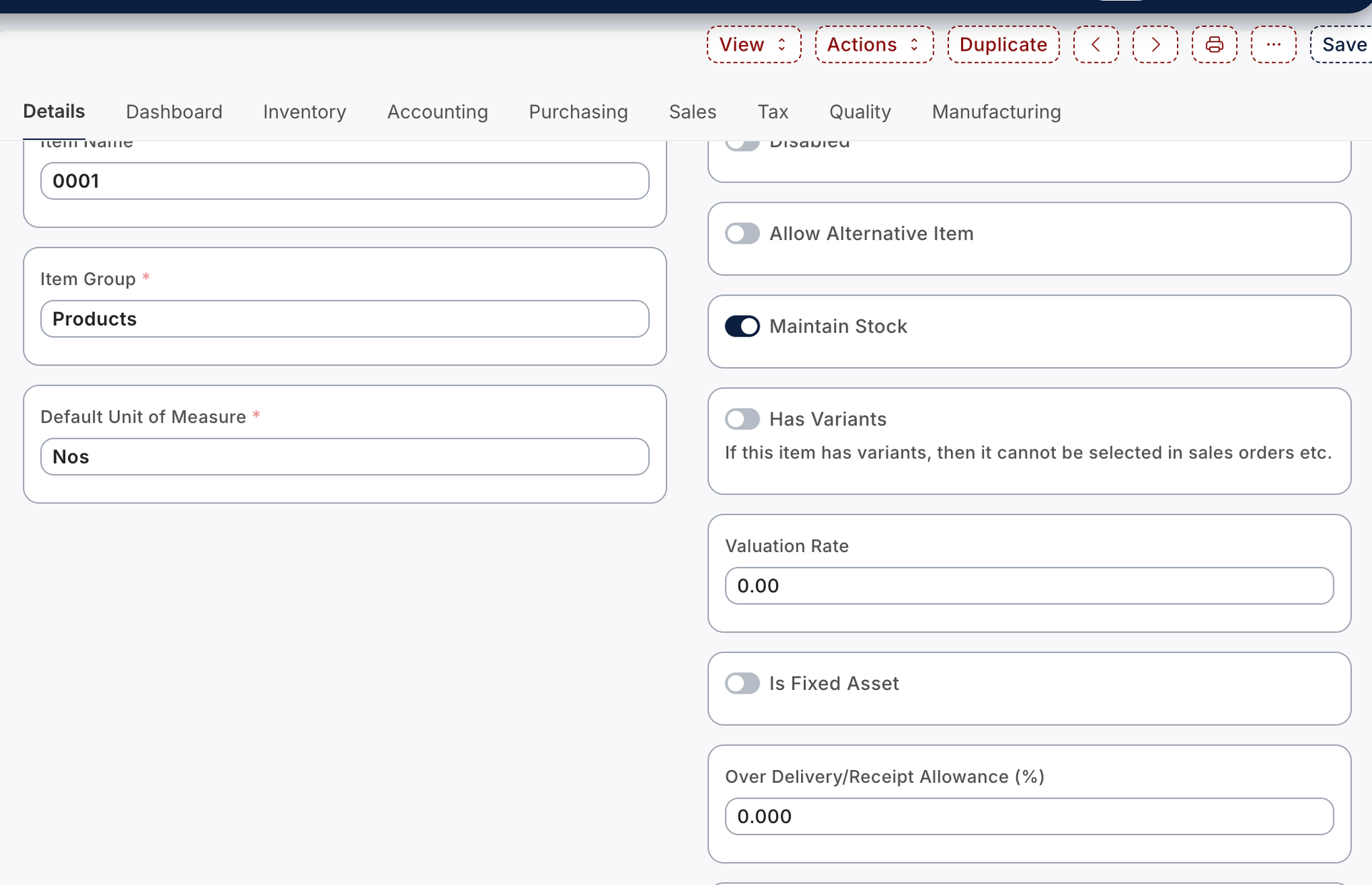Screen dimensions: 1372x885
Task: Open the Manufacturing tab
Action: coord(996,111)
